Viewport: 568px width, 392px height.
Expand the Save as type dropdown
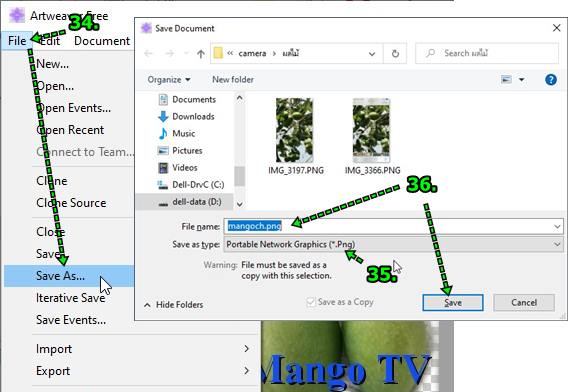tap(393, 244)
